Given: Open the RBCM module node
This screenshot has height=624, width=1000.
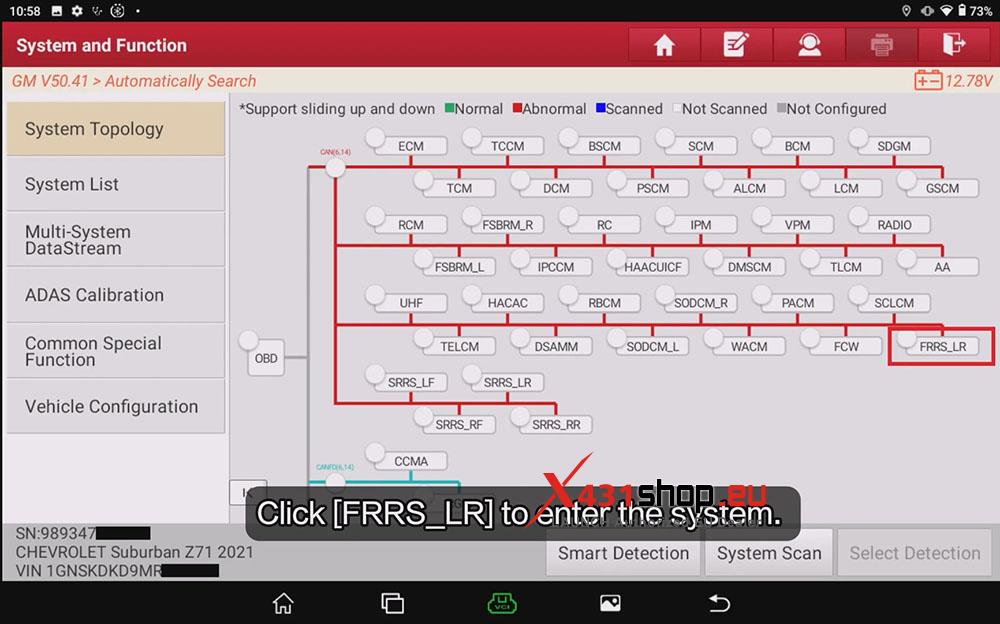Looking at the screenshot, I should click(604, 302).
